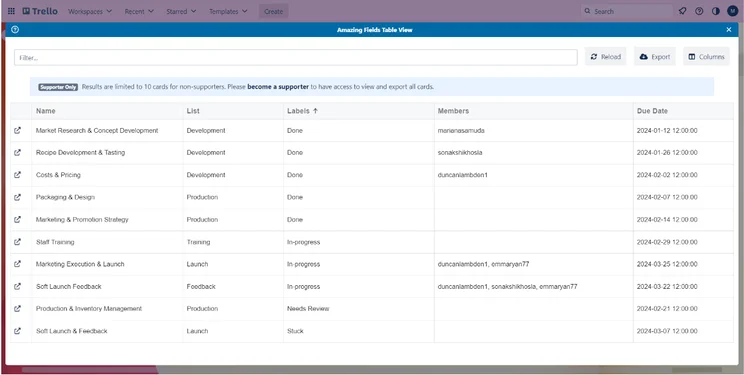Click the Supporter Only badge
The width and height of the screenshot is (744, 375).
click(x=58, y=87)
